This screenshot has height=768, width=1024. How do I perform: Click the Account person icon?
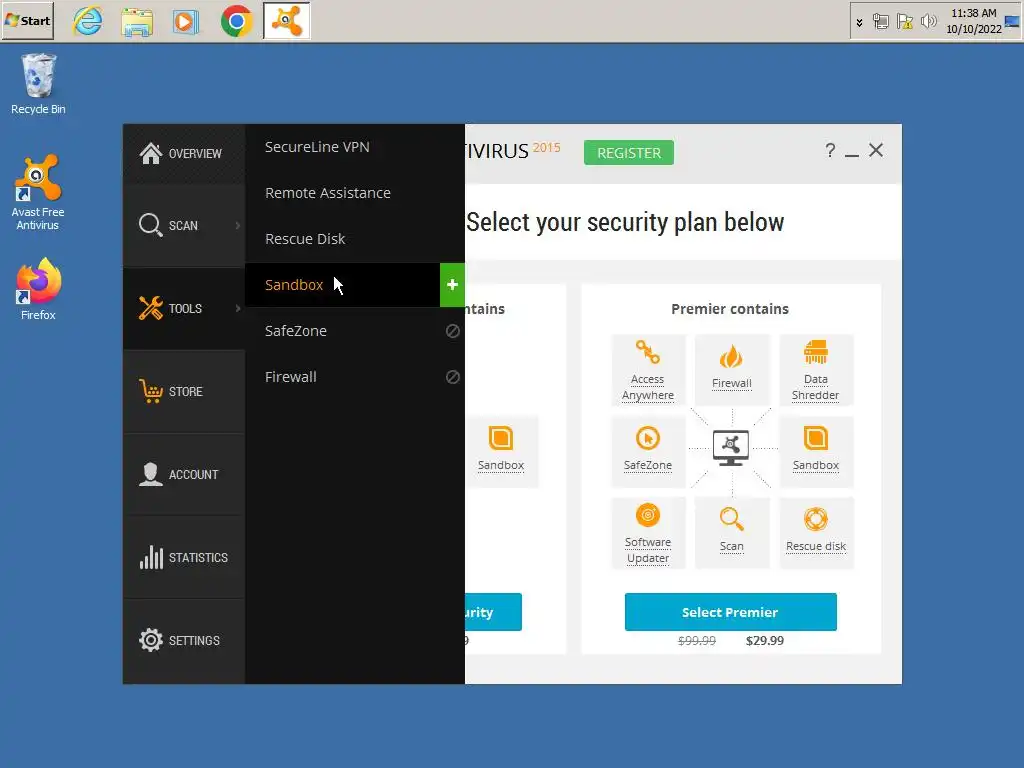(151, 474)
